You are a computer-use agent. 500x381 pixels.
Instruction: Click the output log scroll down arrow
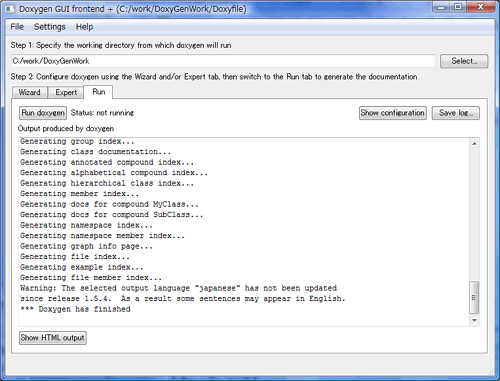click(474, 320)
